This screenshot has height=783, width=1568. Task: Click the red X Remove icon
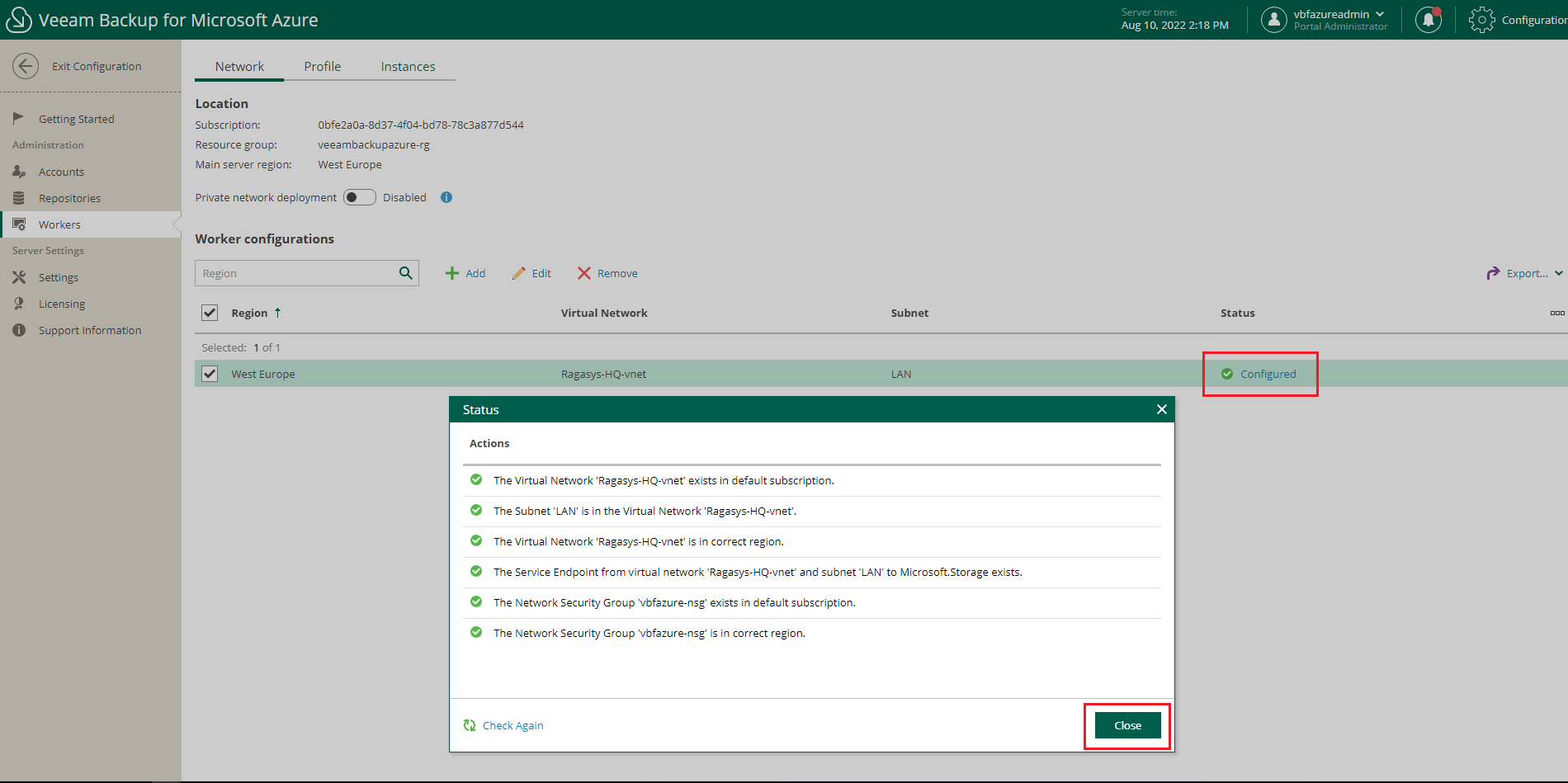click(x=584, y=273)
